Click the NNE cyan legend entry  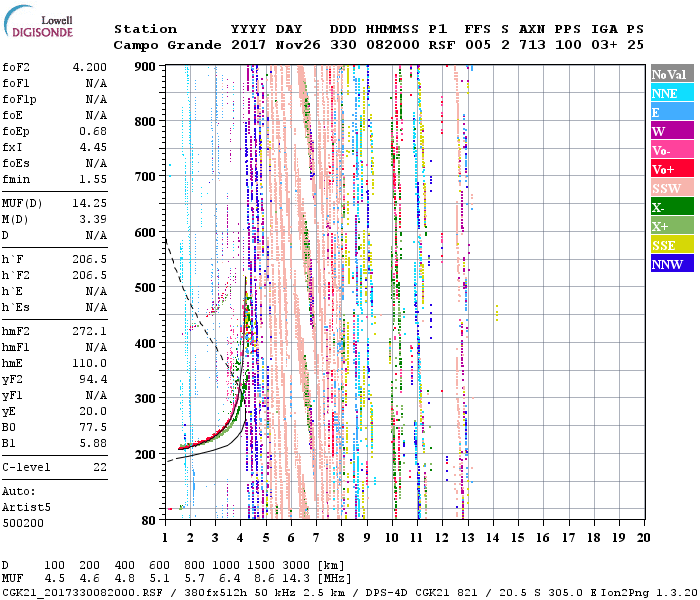click(x=672, y=93)
